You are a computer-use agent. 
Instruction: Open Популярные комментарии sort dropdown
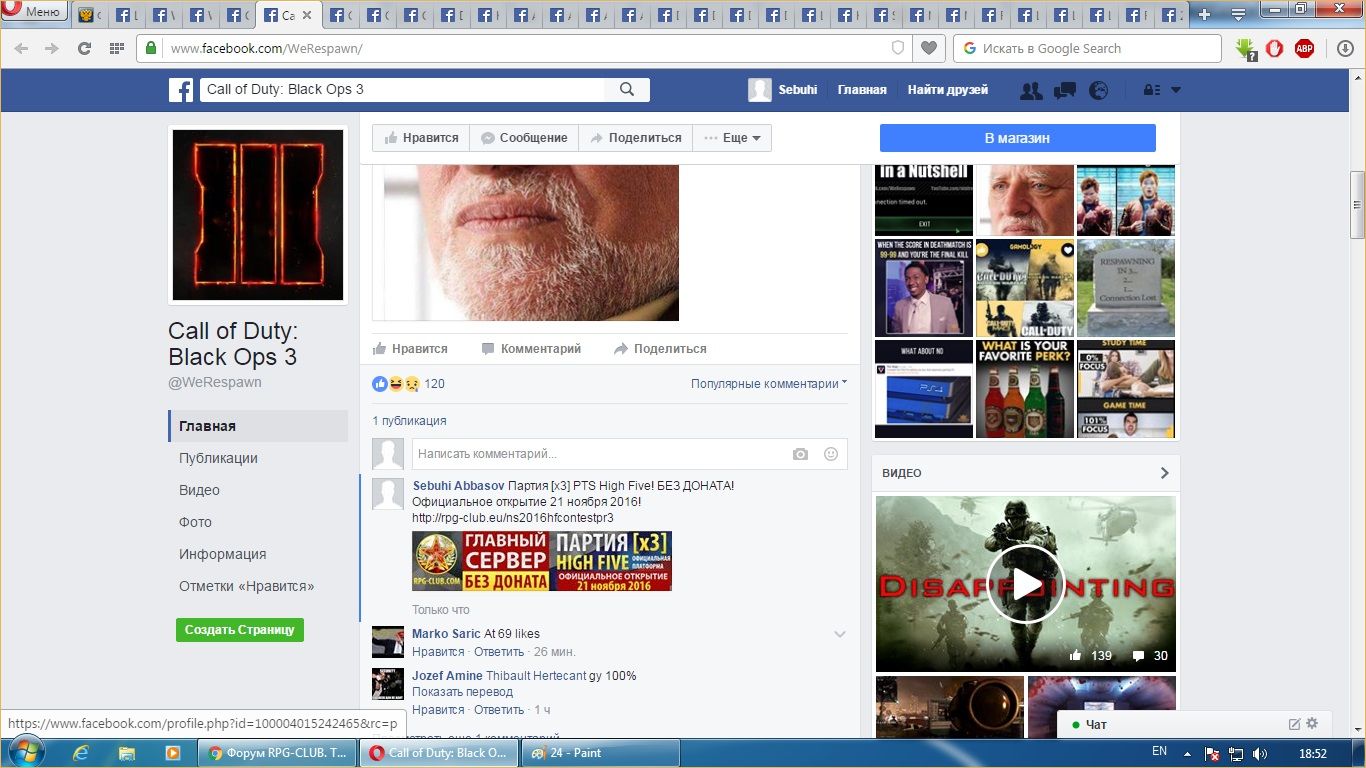coord(768,384)
